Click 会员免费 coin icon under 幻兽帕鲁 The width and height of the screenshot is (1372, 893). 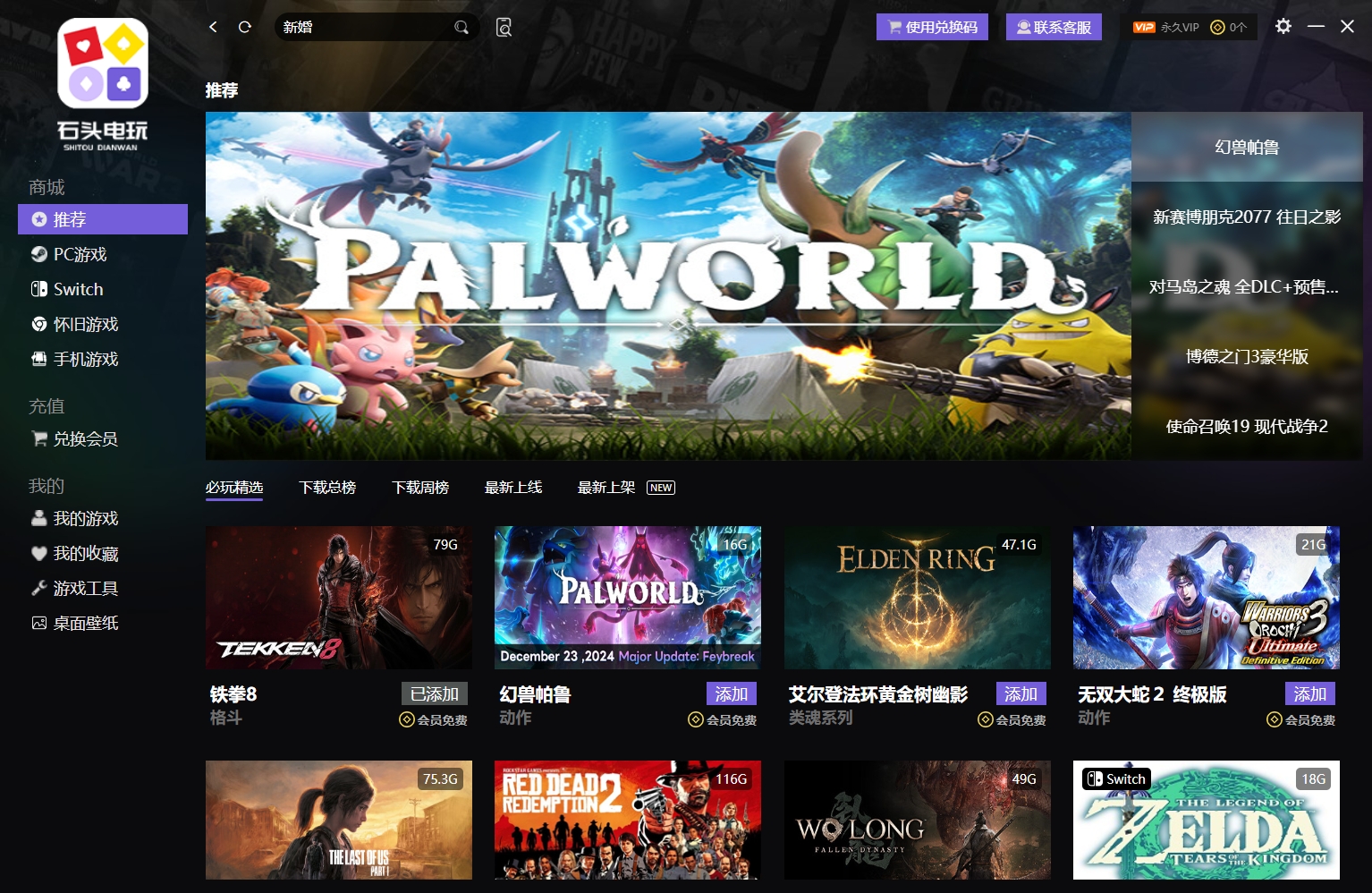point(696,719)
